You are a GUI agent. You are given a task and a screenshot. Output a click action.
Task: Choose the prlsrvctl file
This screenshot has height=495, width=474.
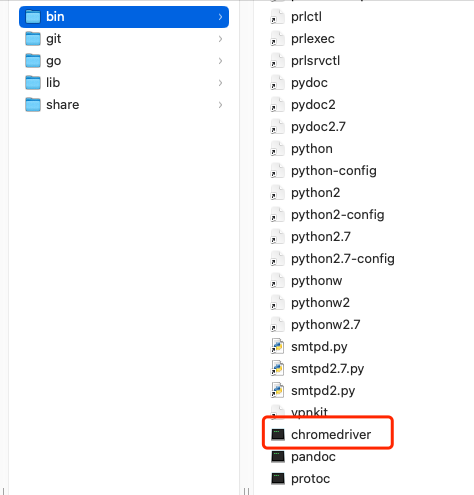[x=315, y=61]
